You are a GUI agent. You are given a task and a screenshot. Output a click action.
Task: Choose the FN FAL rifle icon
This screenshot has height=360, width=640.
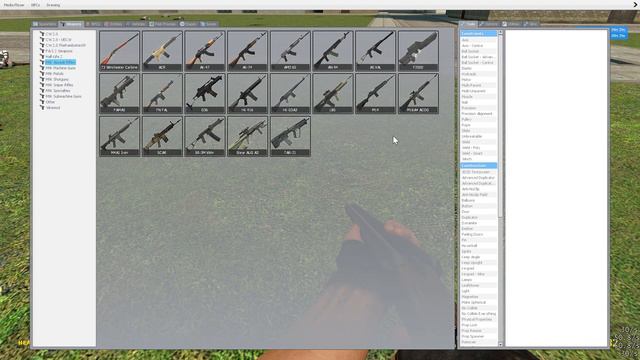pyautogui.click(x=162, y=93)
